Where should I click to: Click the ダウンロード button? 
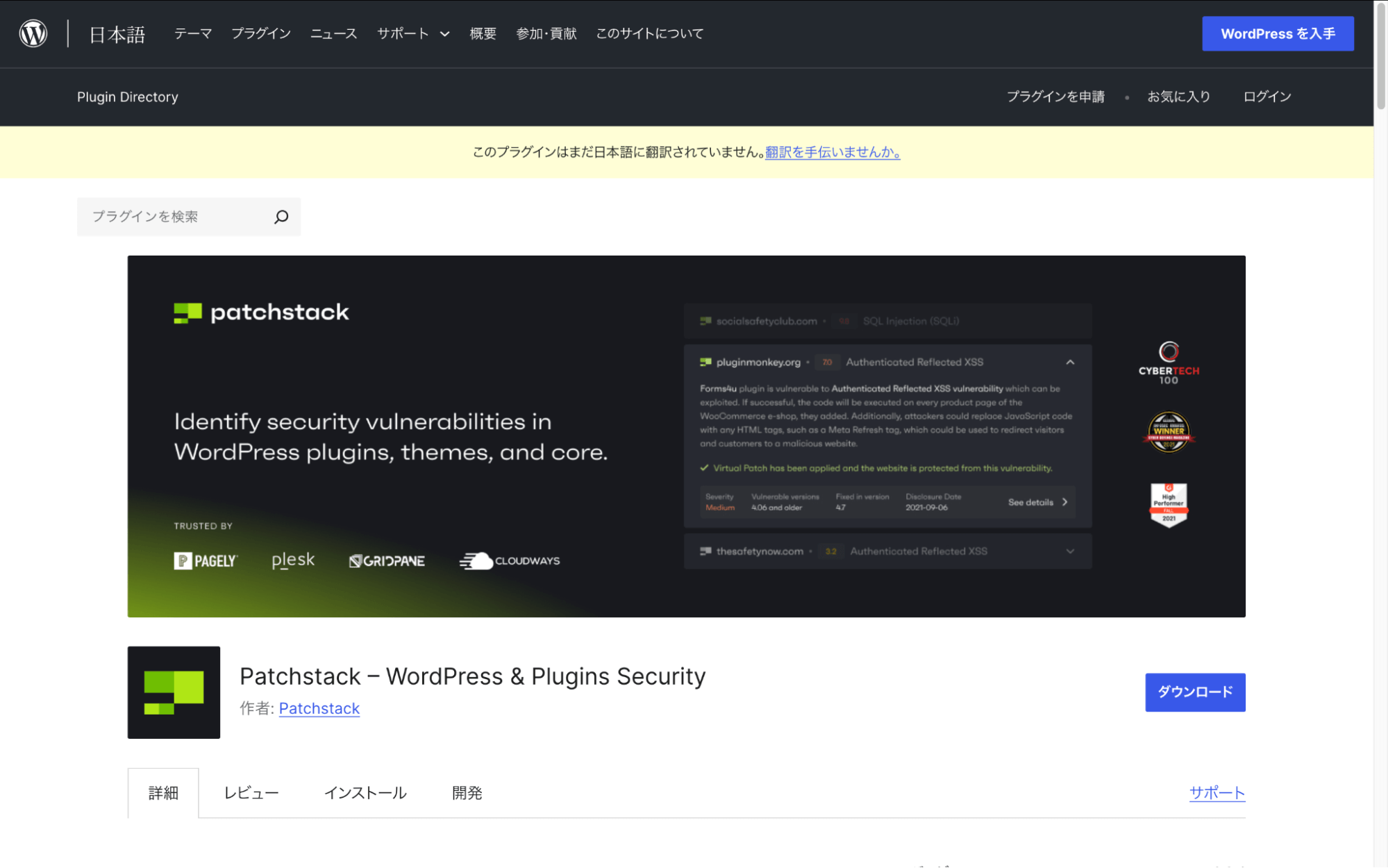tap(1194, 692)
